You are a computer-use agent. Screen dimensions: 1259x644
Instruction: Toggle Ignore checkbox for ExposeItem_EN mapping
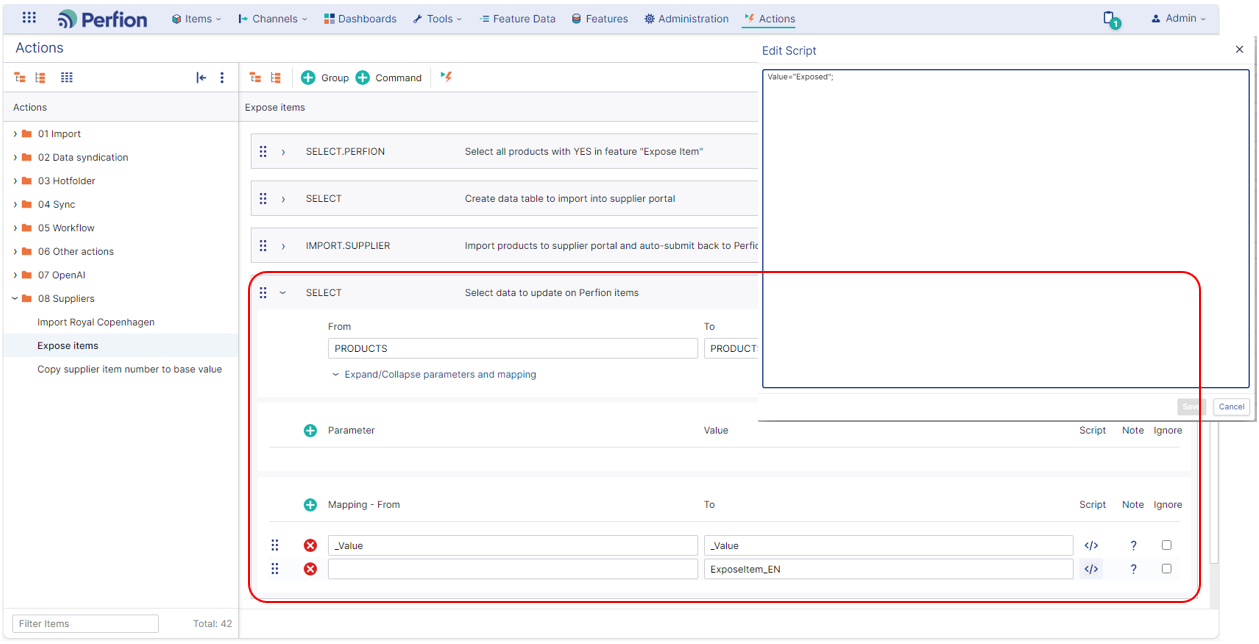pos(1166,569)
